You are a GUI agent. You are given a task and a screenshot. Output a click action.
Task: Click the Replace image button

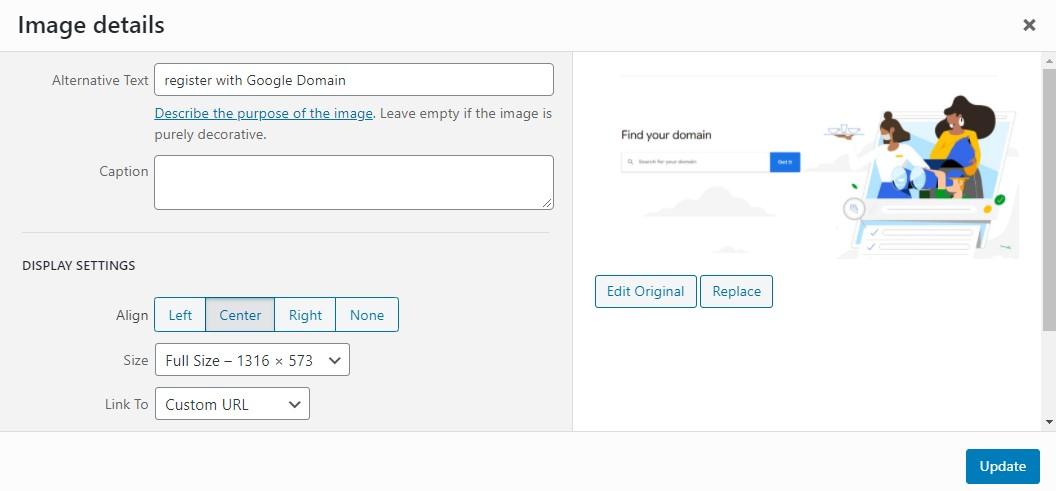pos(736,291)
